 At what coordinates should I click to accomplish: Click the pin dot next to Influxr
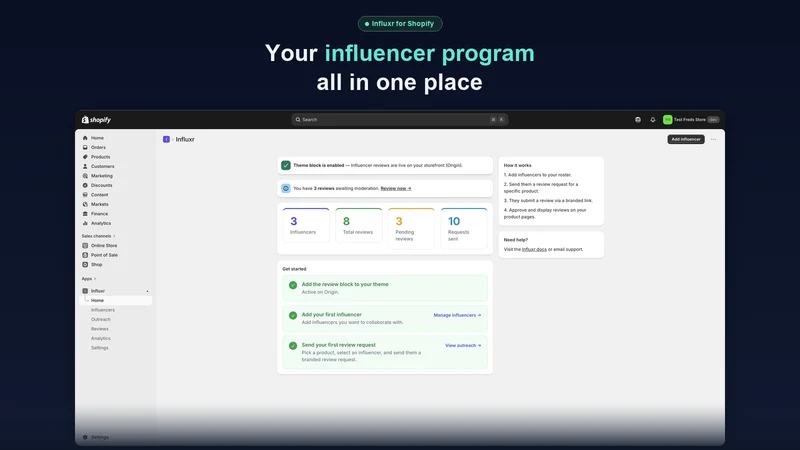click(x=147, y=291)
